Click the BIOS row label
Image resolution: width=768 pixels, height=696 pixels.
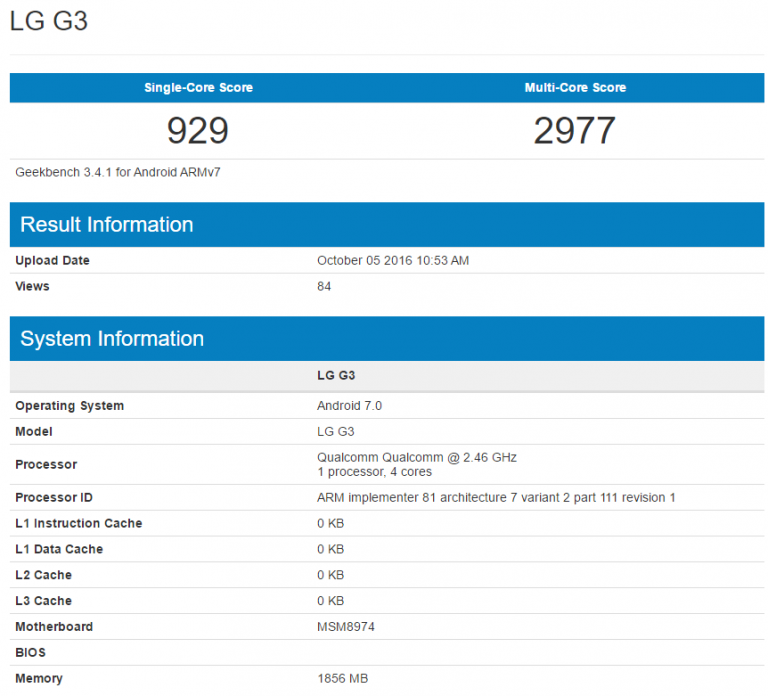click(30, 653)
